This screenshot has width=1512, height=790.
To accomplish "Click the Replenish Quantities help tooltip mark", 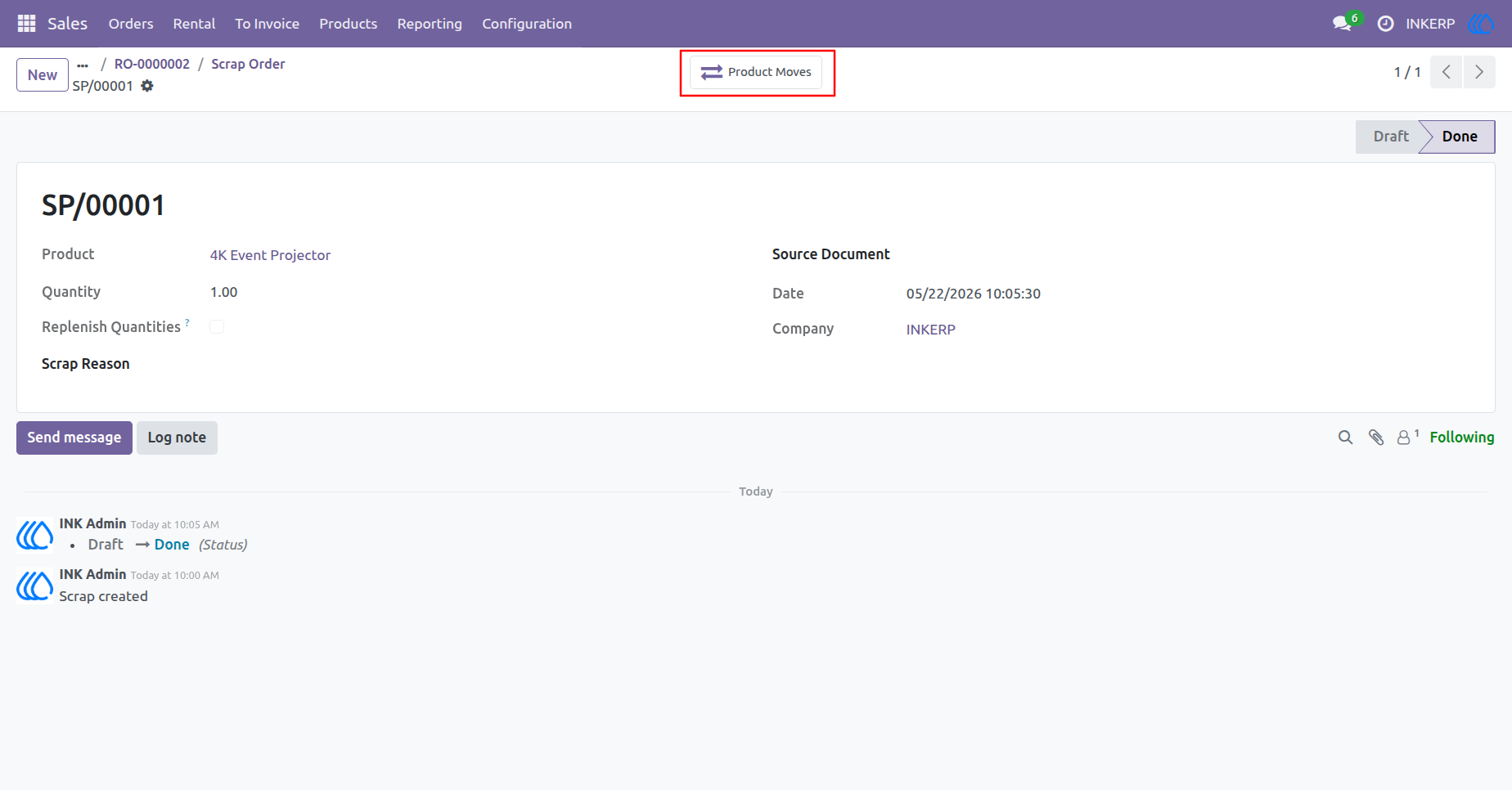I will [187, 322].
